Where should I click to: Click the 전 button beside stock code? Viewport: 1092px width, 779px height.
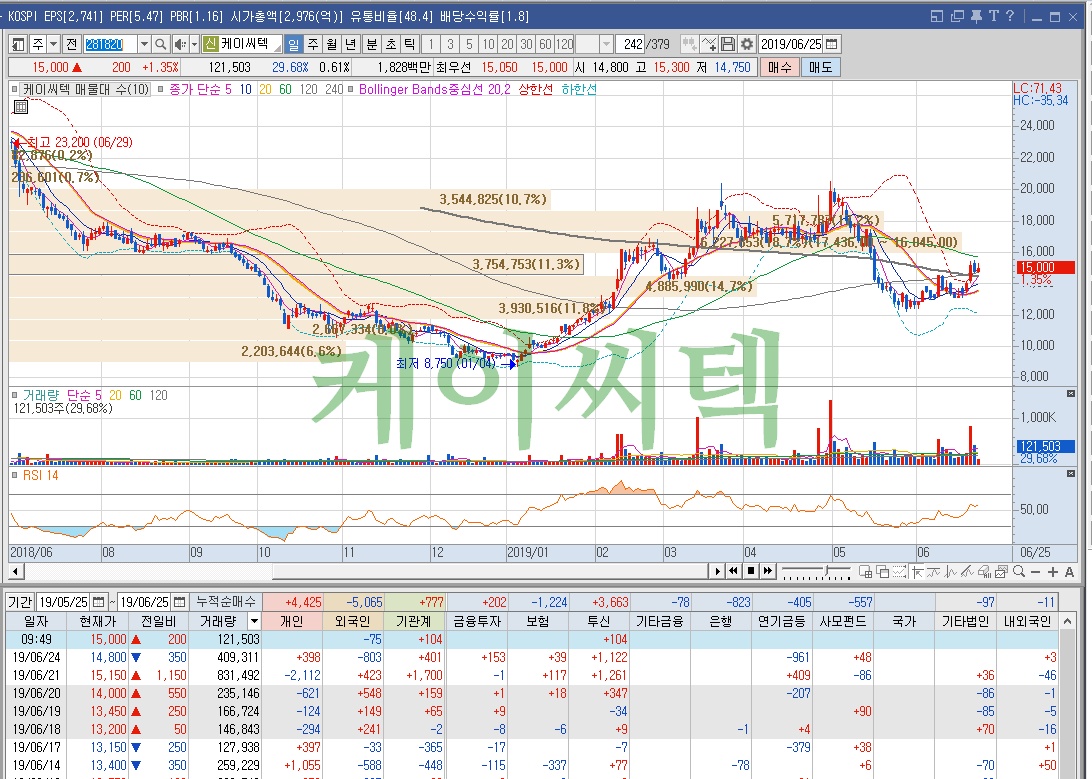[x=72, y=45]
